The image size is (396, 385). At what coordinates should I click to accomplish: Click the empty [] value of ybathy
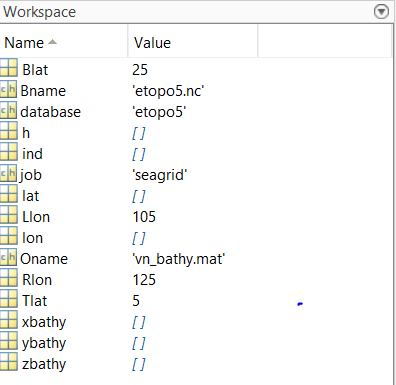pyautogui.click(x=139, y=343)
